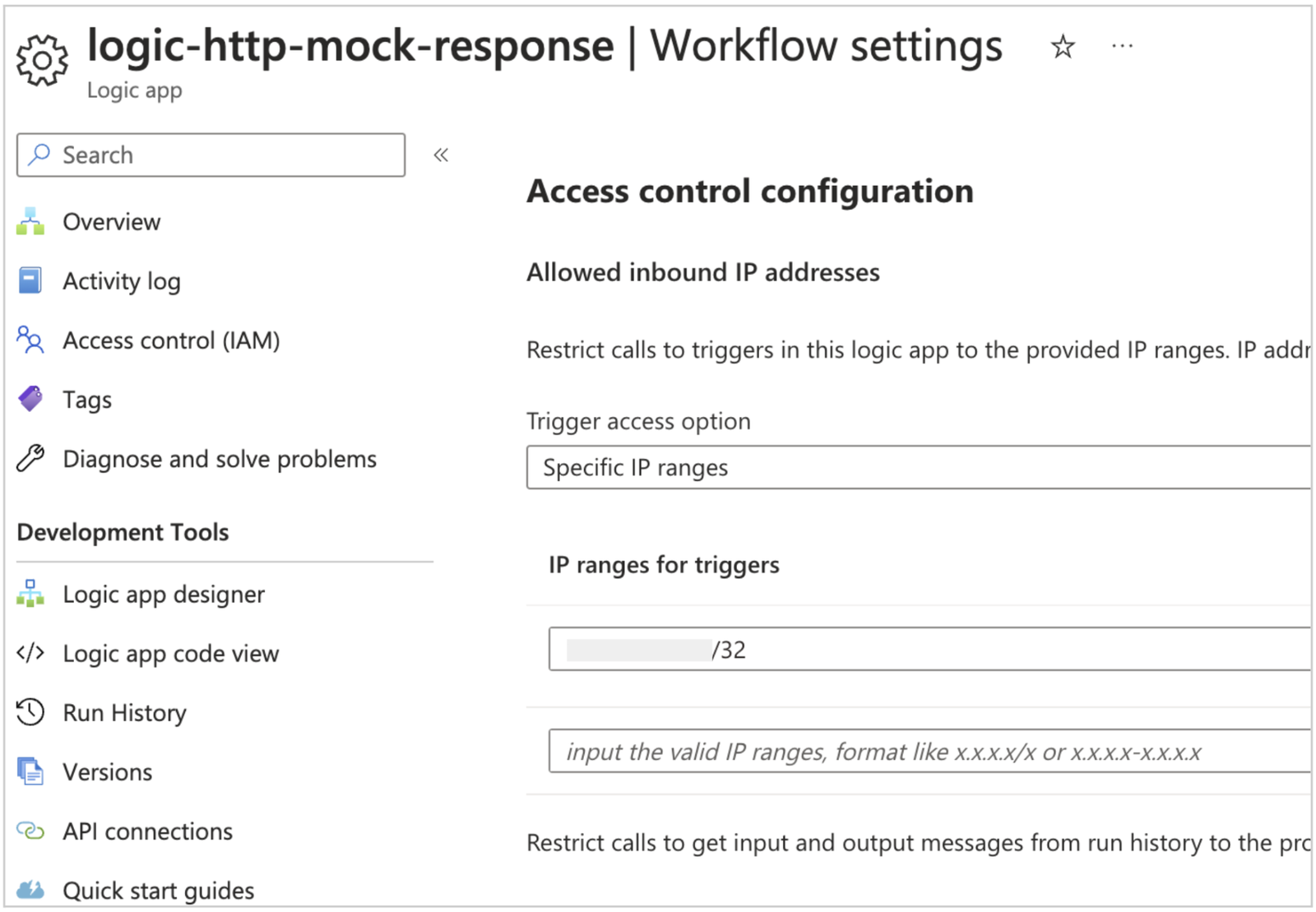Click the Activity log icon

(30, 281)
